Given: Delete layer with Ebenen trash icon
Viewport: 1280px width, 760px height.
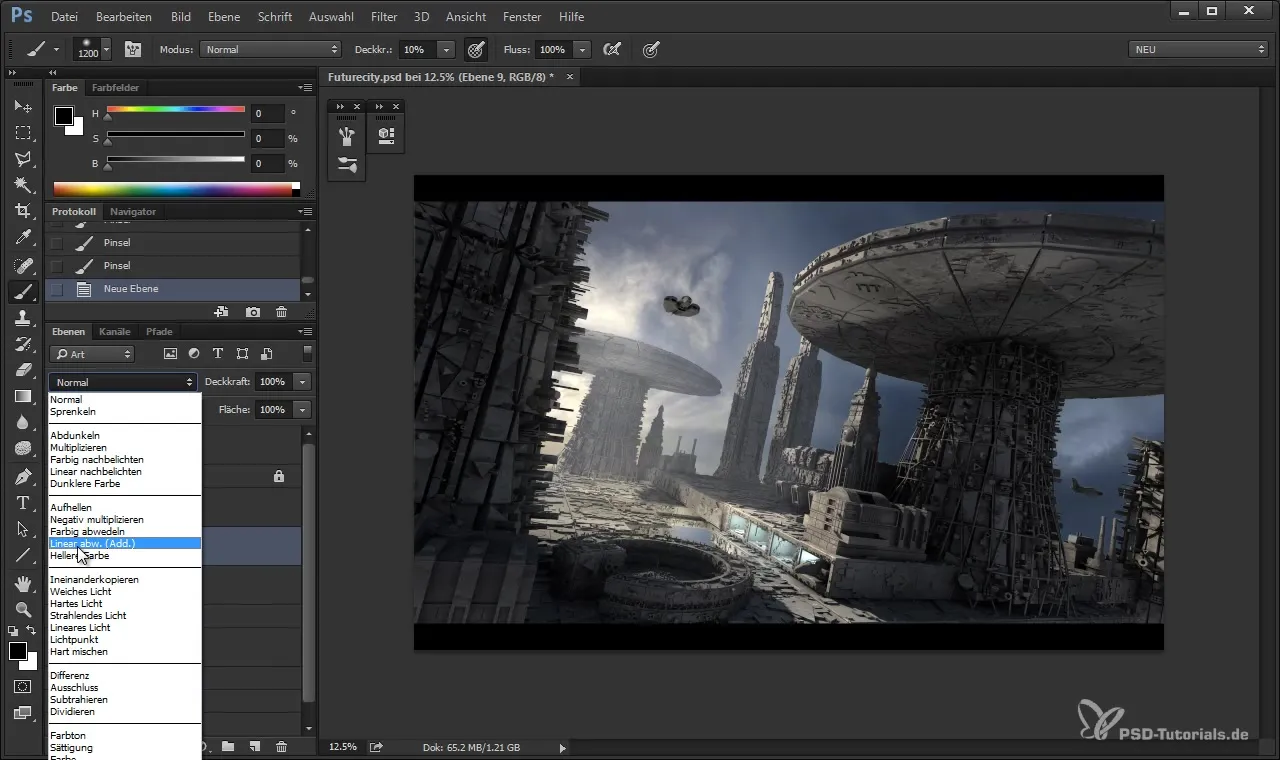Looking at the screenshot, I should pos(282,746).
